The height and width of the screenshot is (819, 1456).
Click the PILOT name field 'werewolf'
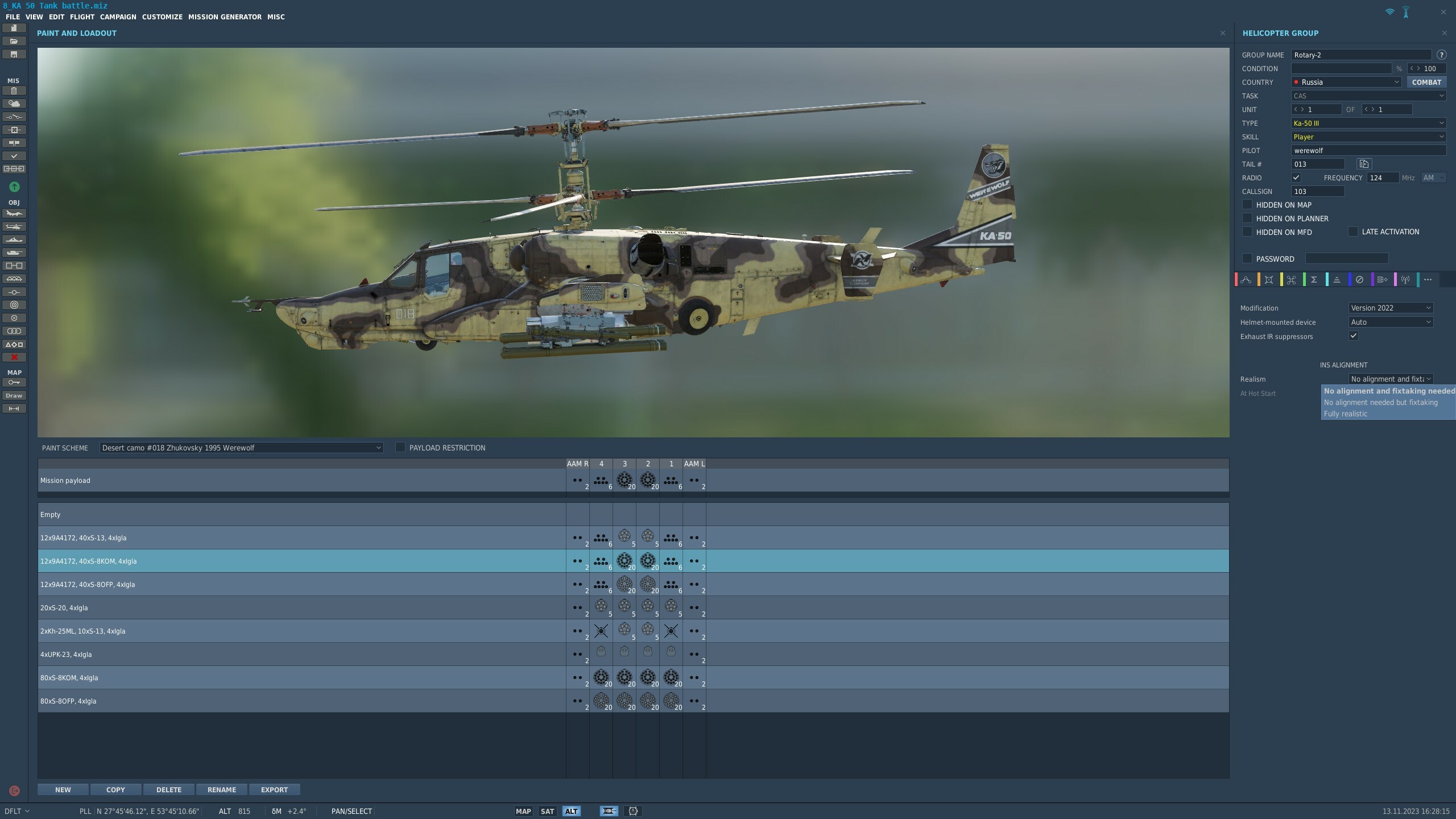[x=1368, y=150]
